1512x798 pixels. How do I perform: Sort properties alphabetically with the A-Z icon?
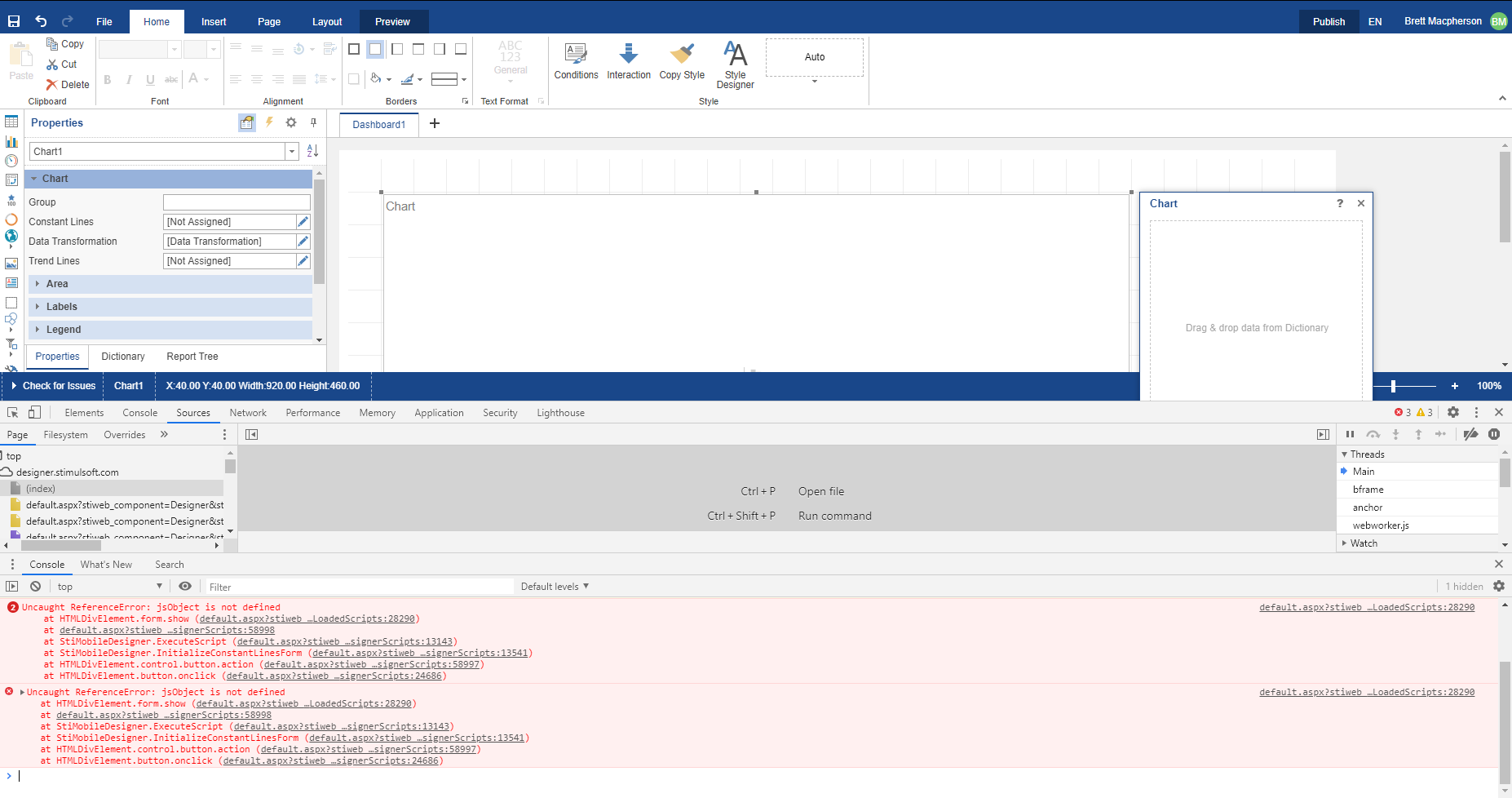(x=312, y=151)
